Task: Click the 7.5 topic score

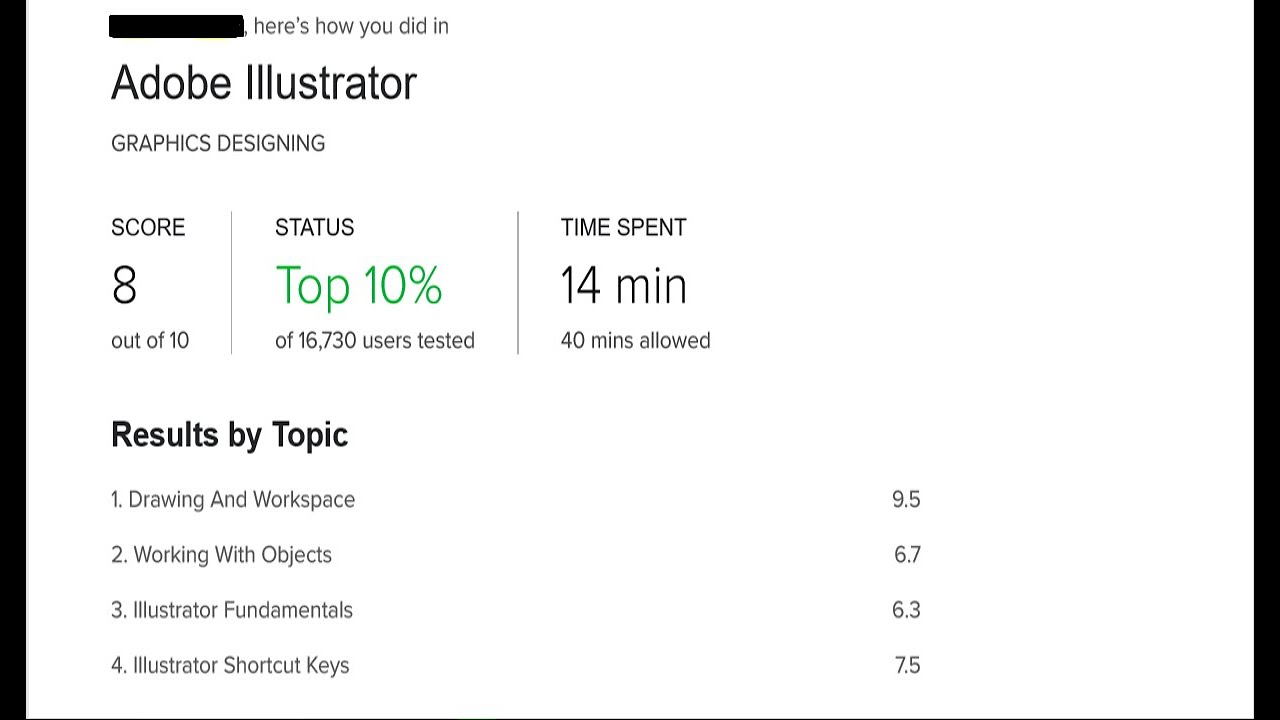Action: (x=907, y=665)
